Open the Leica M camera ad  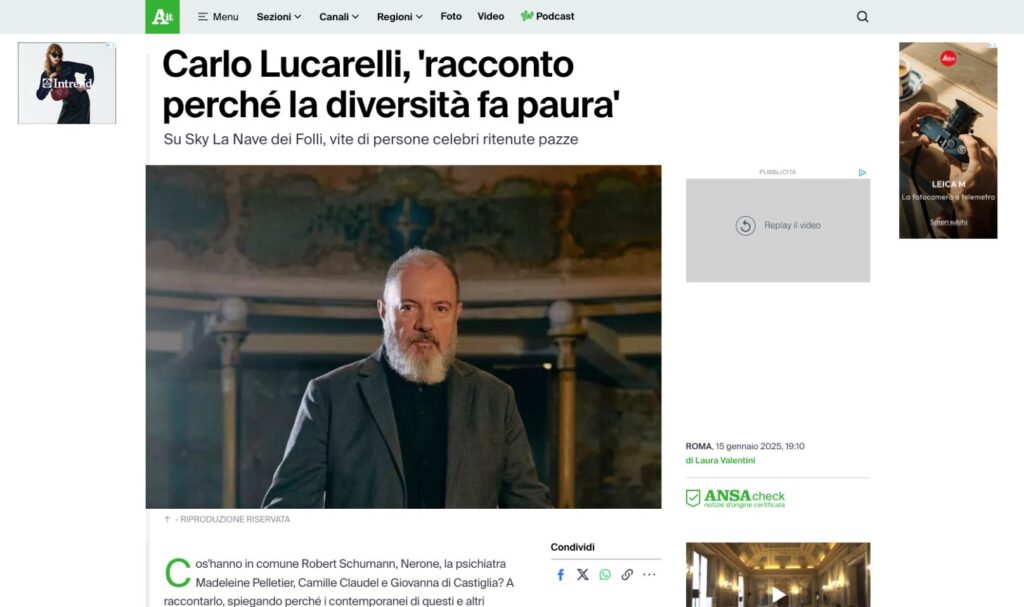tap(948, 140)
